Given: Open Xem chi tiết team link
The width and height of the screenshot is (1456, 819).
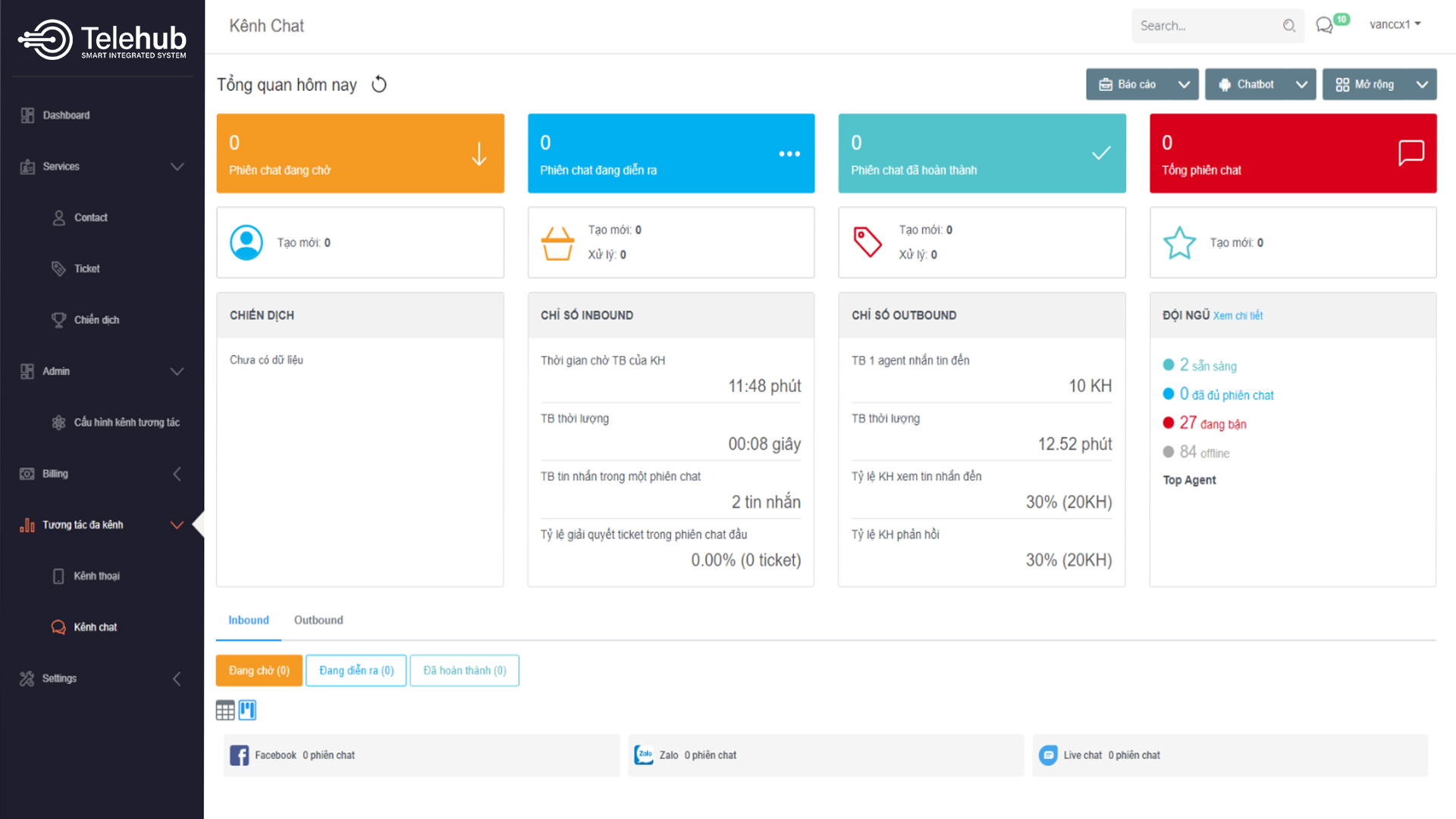Looking at the screenshot, I should click(x=1238, y=315).
